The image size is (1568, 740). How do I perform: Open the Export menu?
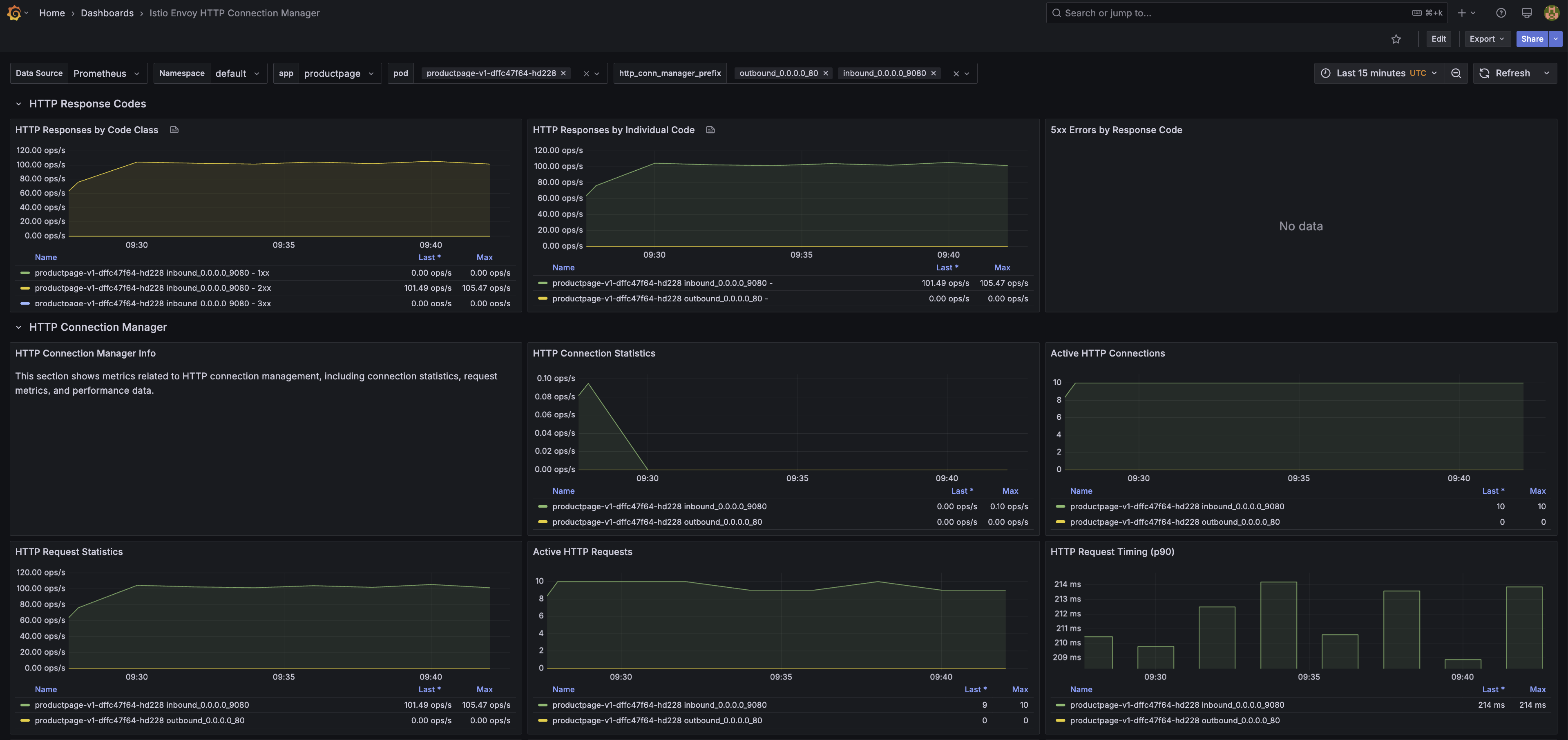(1486, 39)
